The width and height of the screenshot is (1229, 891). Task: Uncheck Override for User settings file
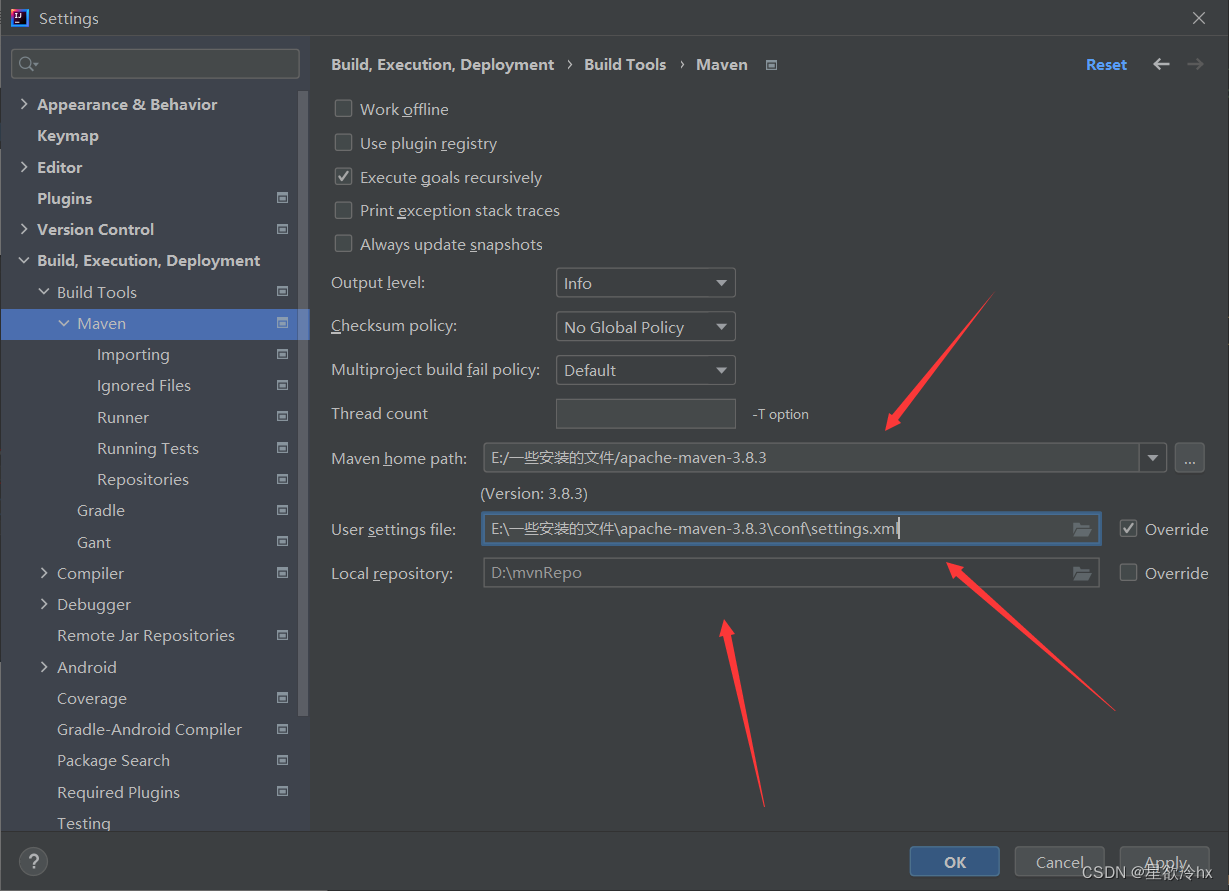click(1128, 529)
